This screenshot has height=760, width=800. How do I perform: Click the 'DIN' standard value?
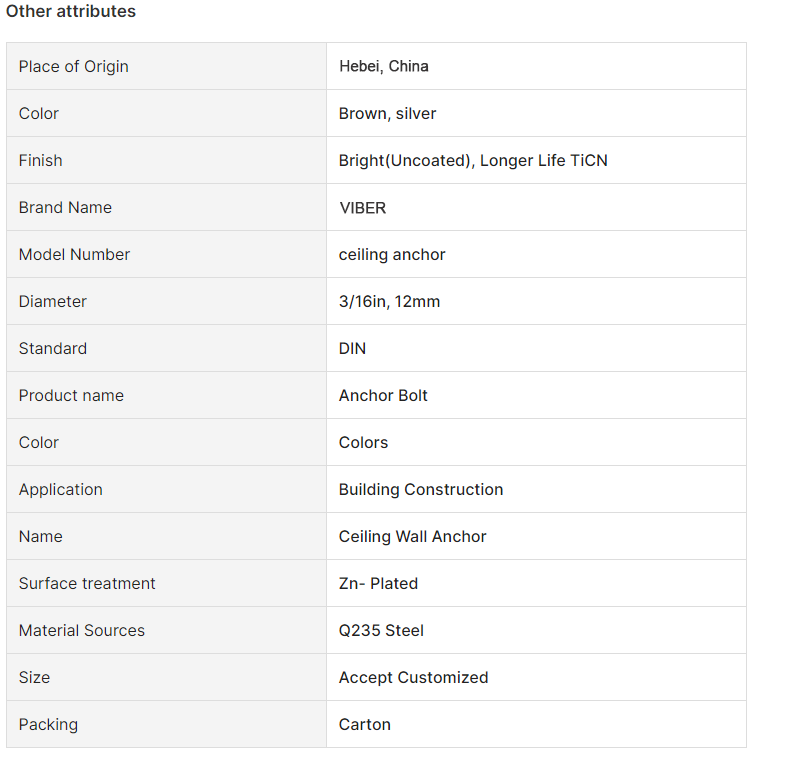pyautogui.click(x=353, y=348)
